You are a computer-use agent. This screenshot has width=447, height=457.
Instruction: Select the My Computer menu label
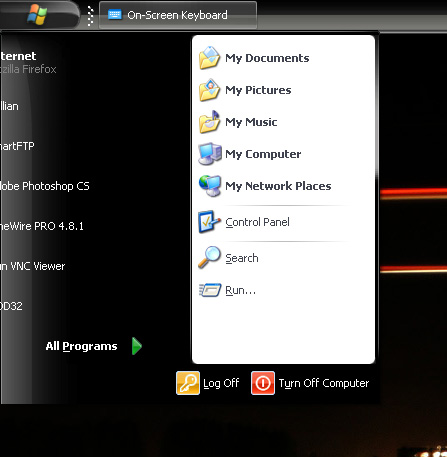[x=263, y=154]
